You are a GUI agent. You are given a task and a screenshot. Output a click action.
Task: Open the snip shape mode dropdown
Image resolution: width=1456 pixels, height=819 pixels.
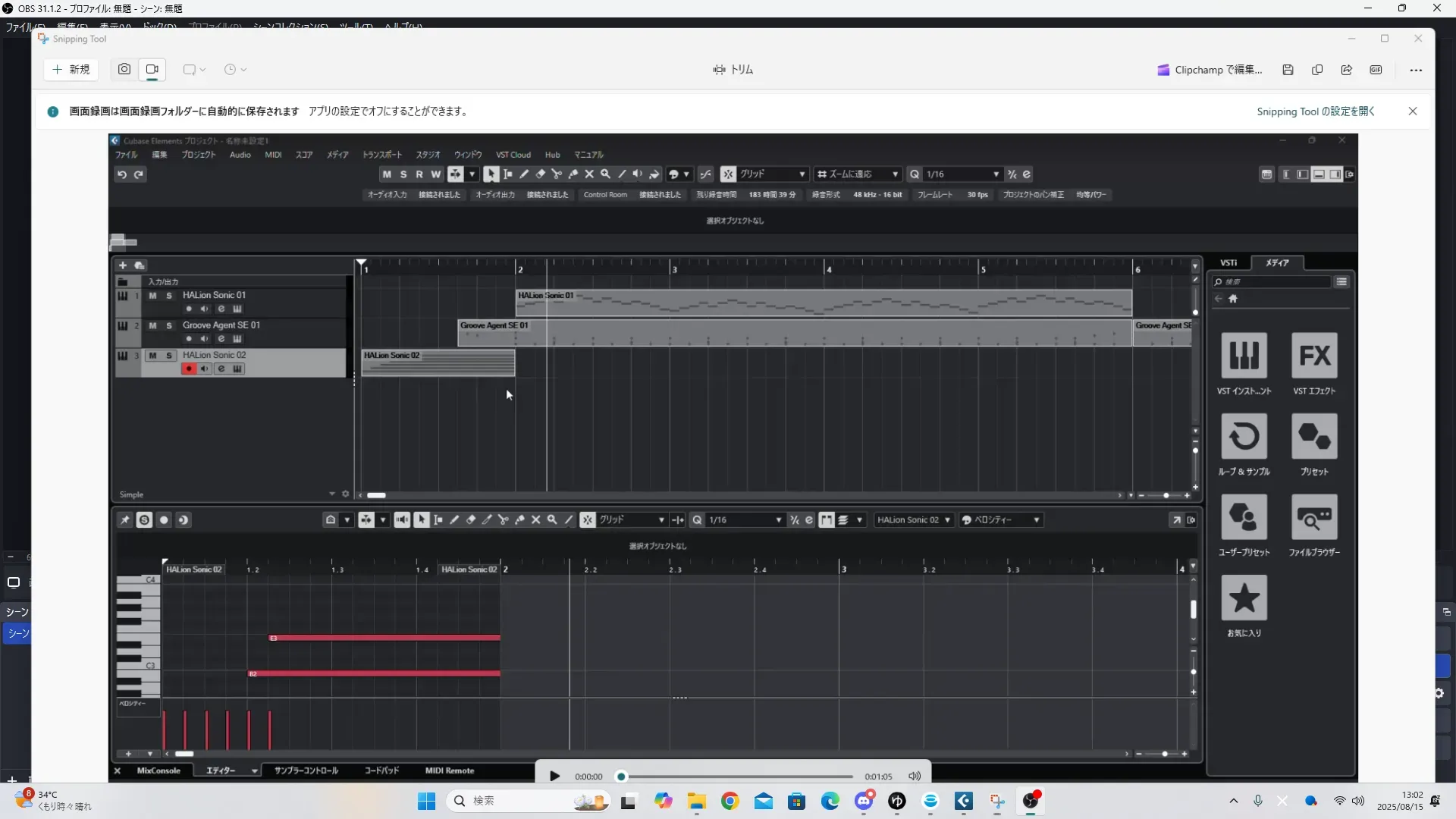point(194,70)
